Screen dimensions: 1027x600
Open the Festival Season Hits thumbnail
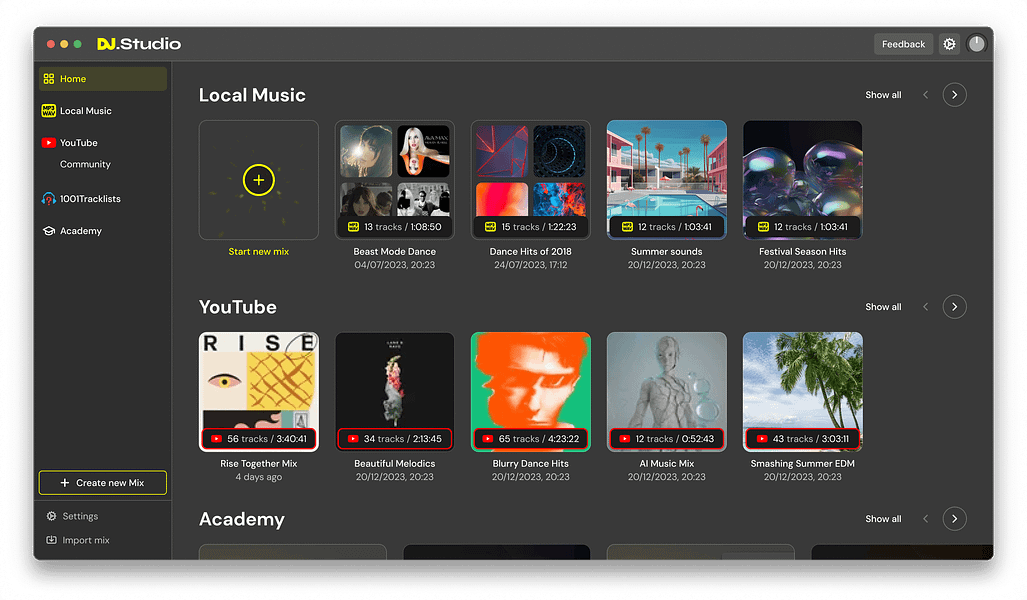tap(802, 179)
